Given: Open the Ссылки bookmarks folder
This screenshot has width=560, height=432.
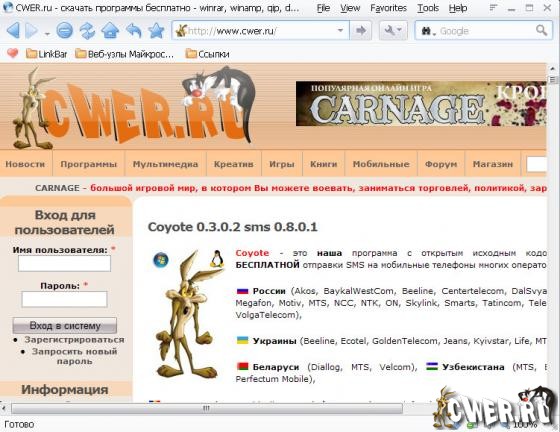Looking at the screenshot, I should (207, 54).
